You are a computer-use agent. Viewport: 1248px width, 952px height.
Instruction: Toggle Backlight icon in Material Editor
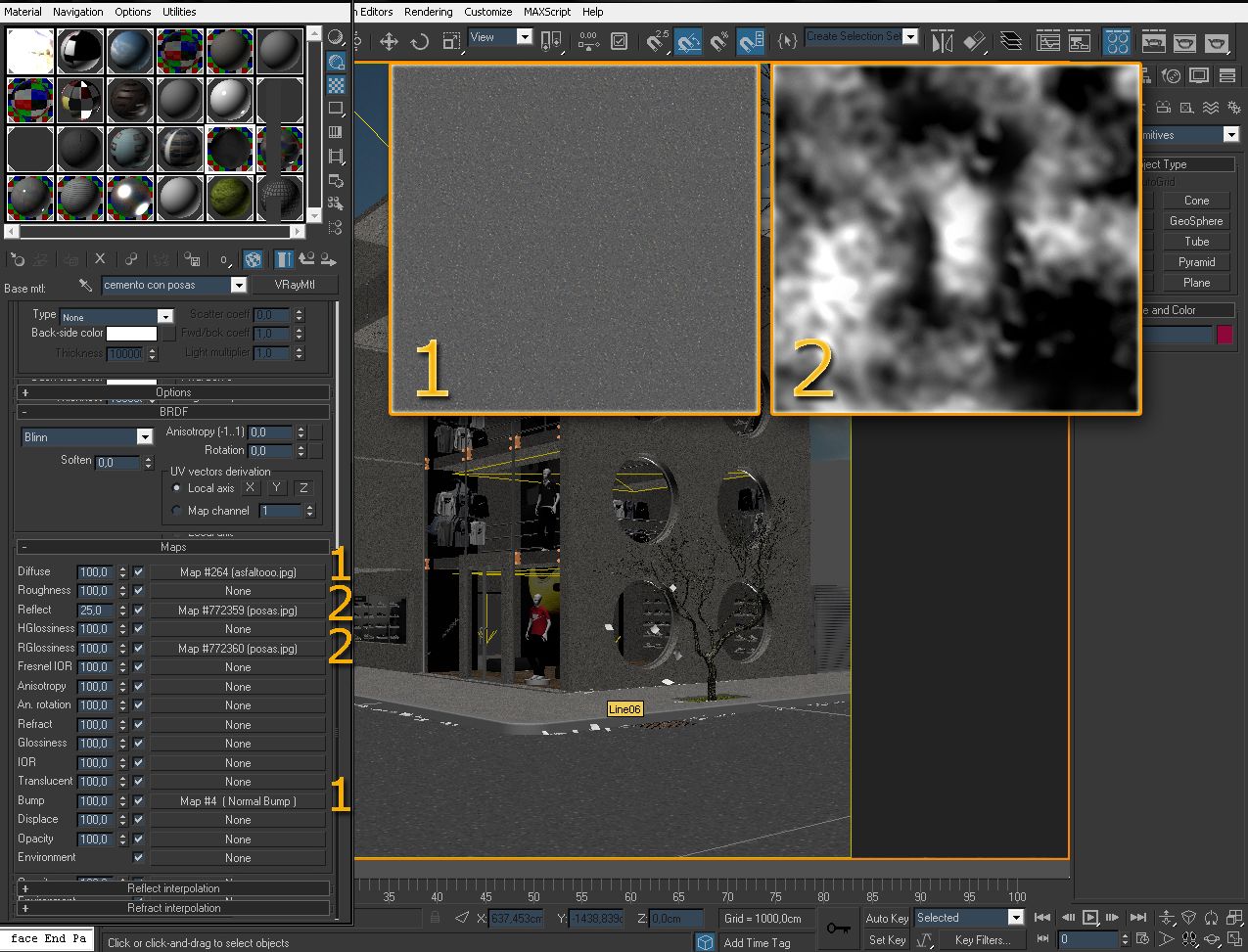click(336, 62)
